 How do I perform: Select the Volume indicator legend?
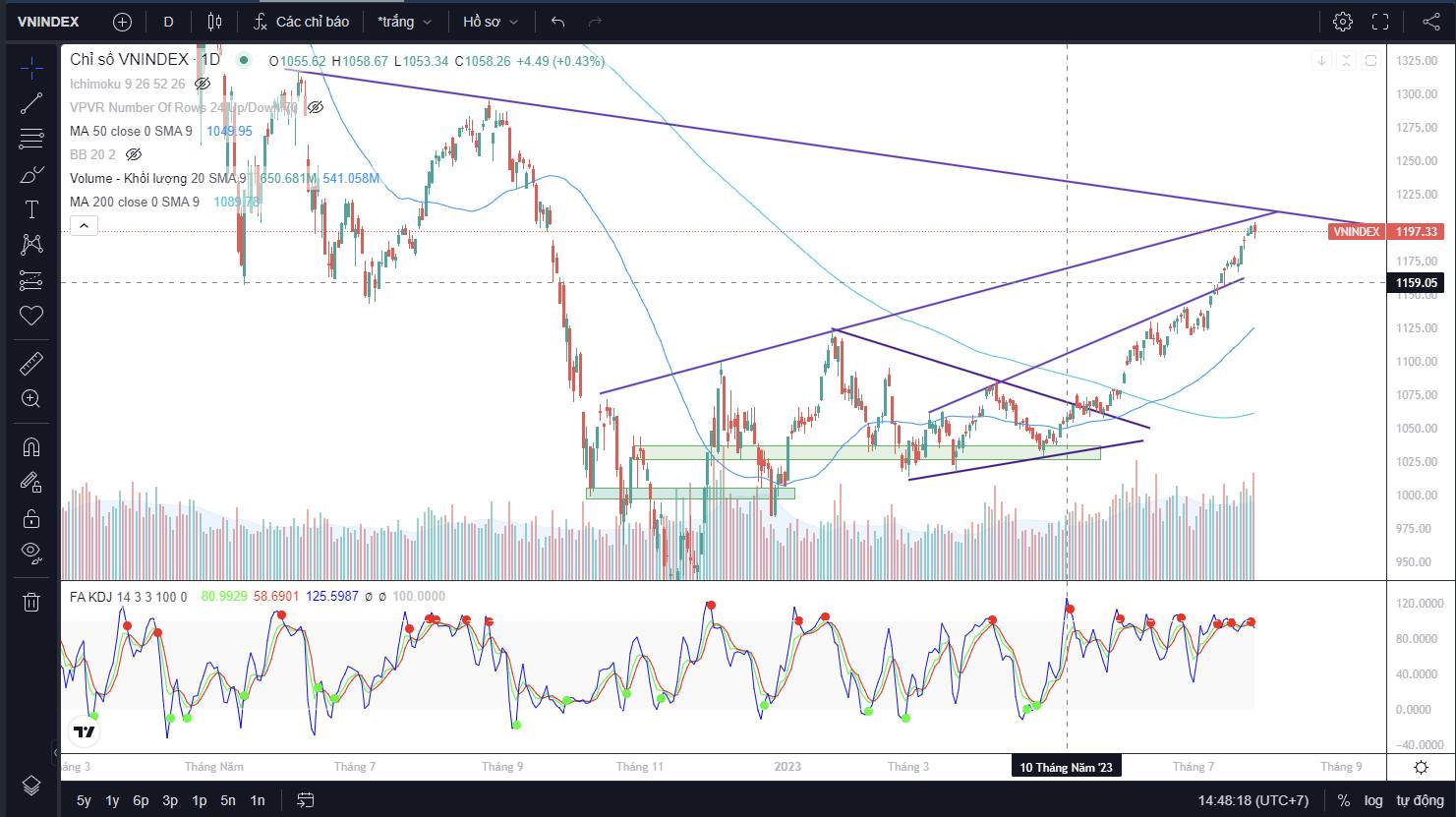(157, 178)
